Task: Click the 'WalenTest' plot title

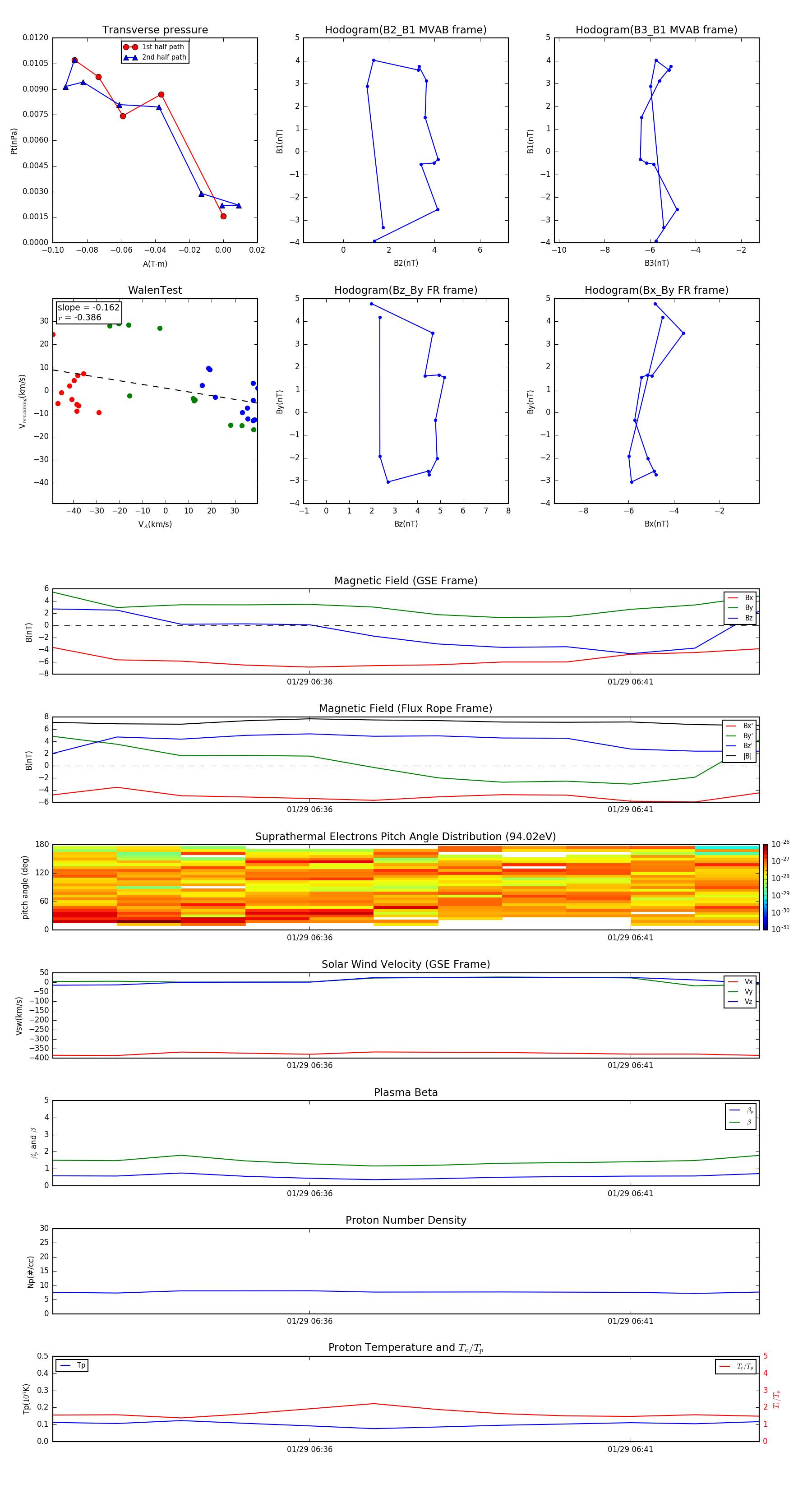Action: (155, 290)
